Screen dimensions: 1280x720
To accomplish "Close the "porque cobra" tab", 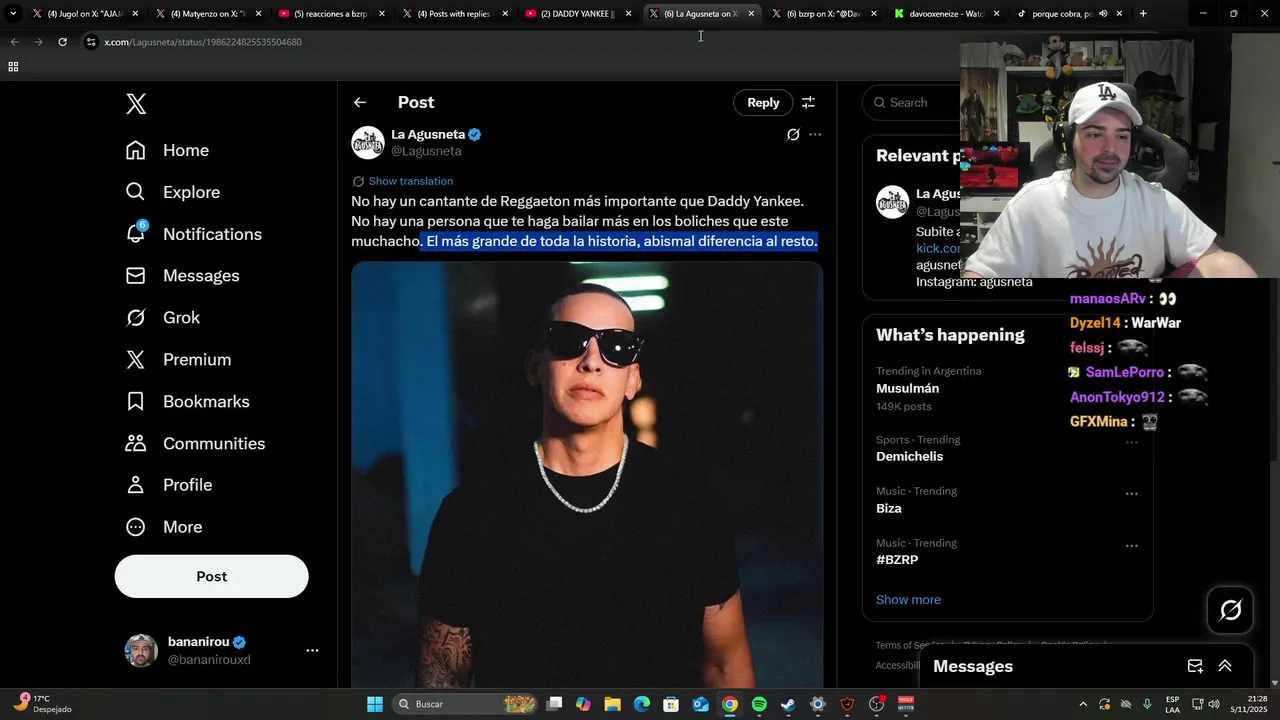I will (x=1119, y=14).
